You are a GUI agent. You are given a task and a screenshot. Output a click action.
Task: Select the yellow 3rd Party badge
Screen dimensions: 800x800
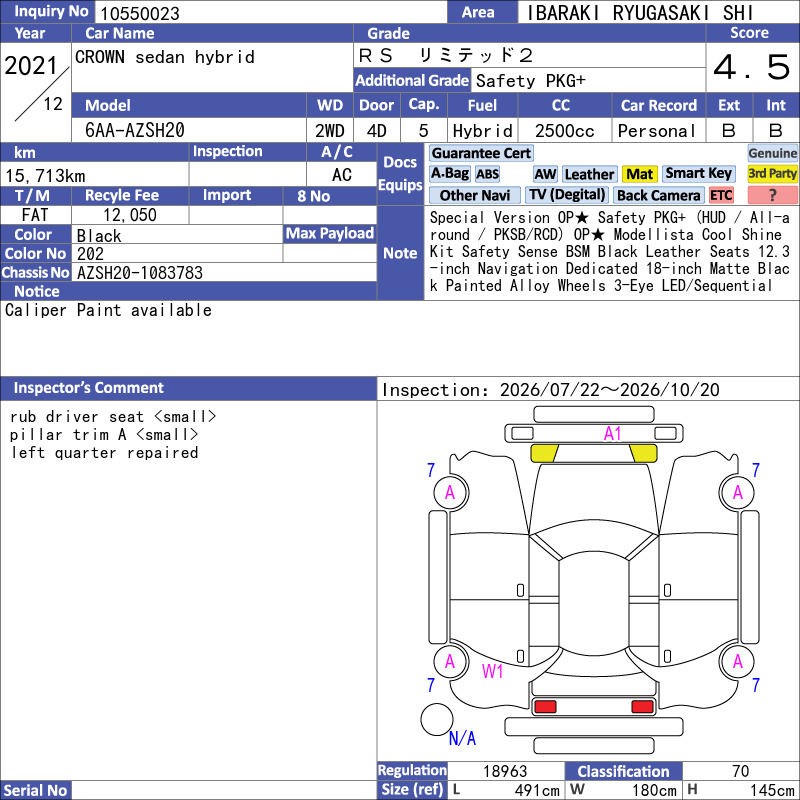tap(772, 174)
